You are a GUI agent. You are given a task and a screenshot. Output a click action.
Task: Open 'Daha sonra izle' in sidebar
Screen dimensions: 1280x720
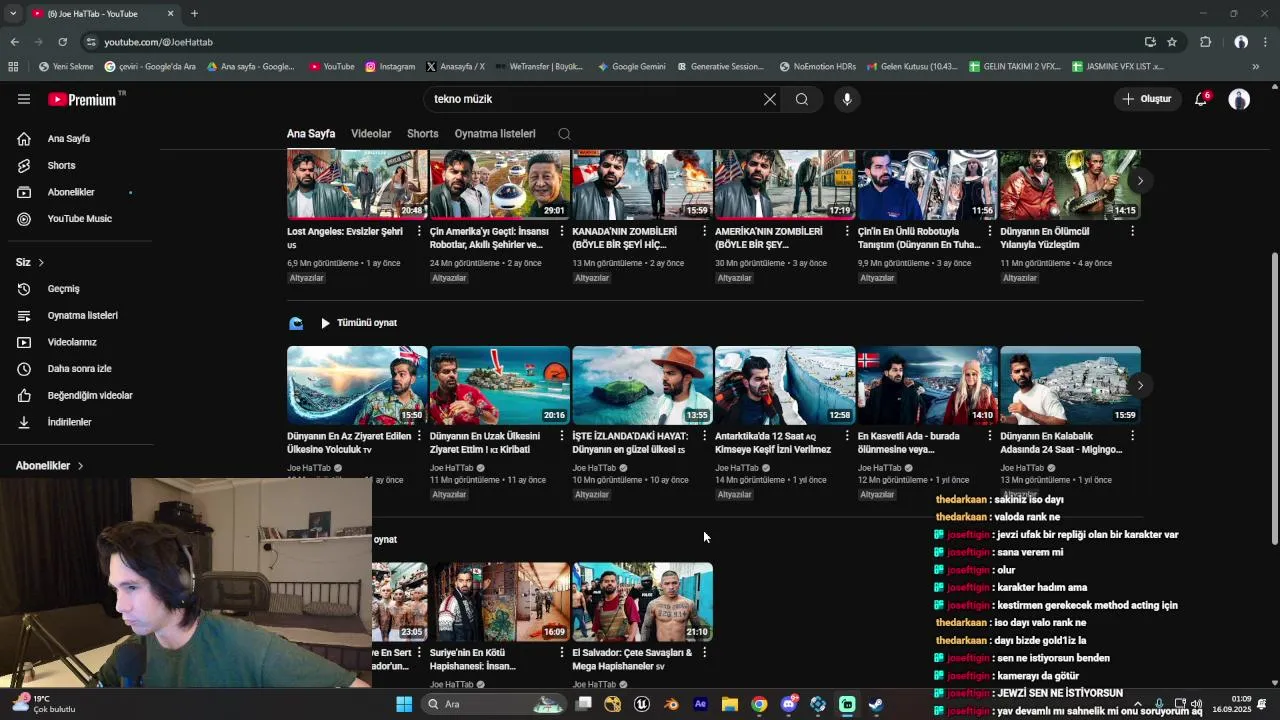point(80,369)
